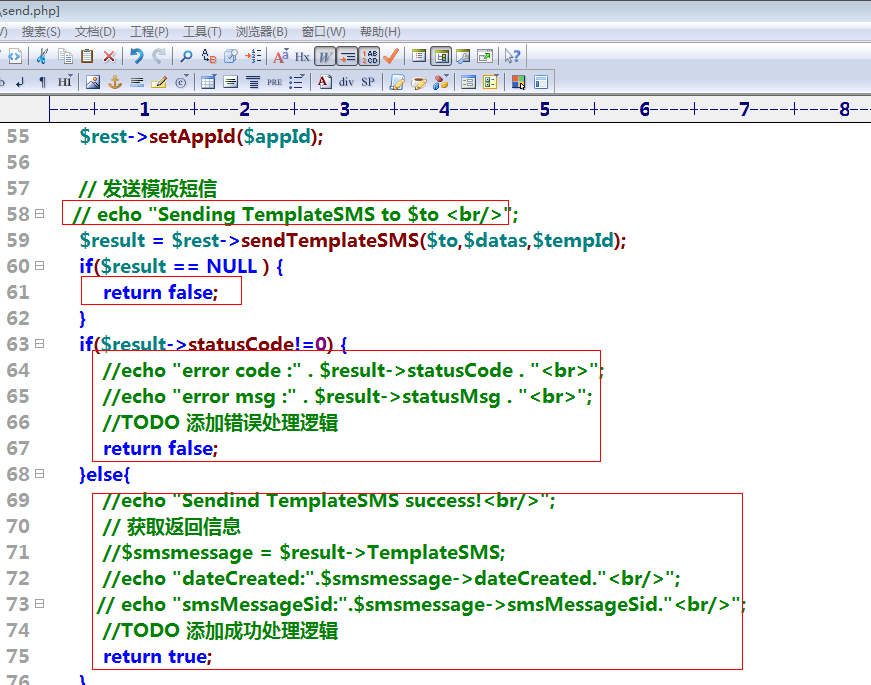Click the View in Browser toolbar icon

click(15, 56)
